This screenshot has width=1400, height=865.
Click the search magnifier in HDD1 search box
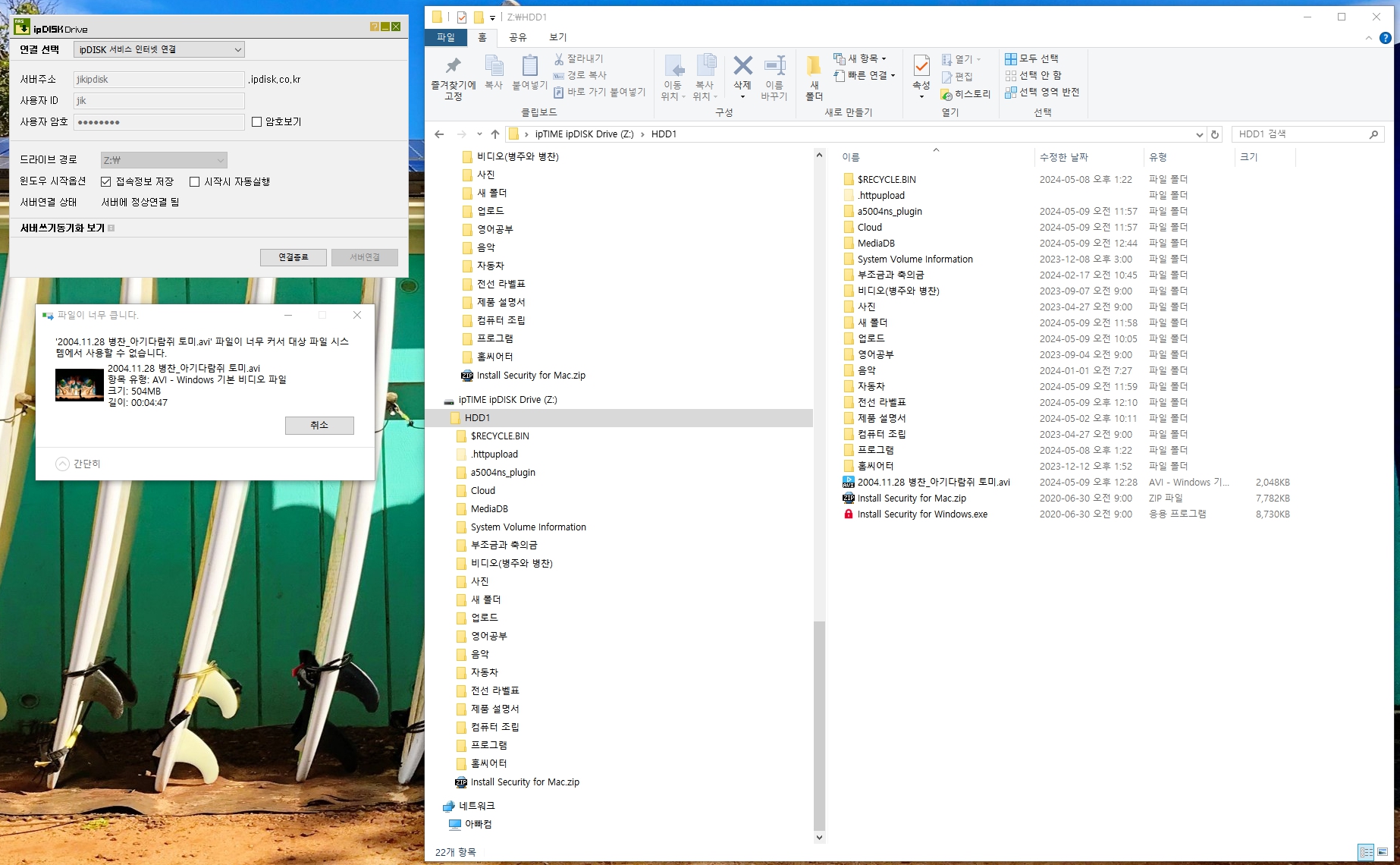pos(1373,134)
